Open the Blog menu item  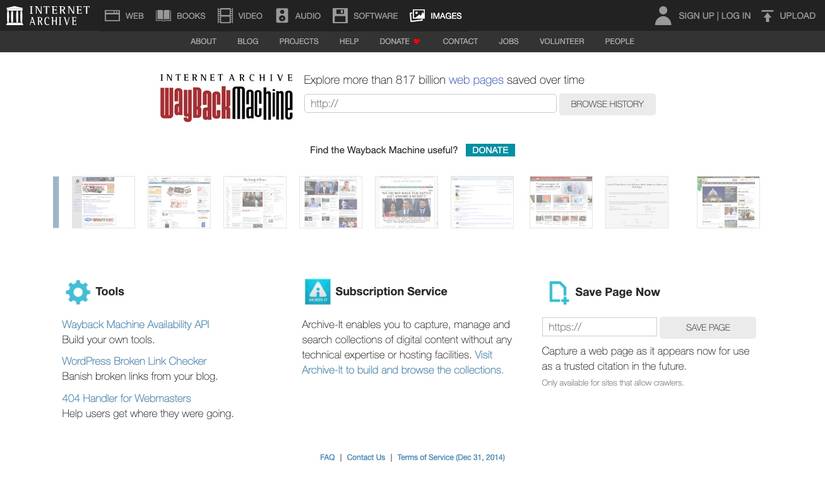[x=247, y=41]
